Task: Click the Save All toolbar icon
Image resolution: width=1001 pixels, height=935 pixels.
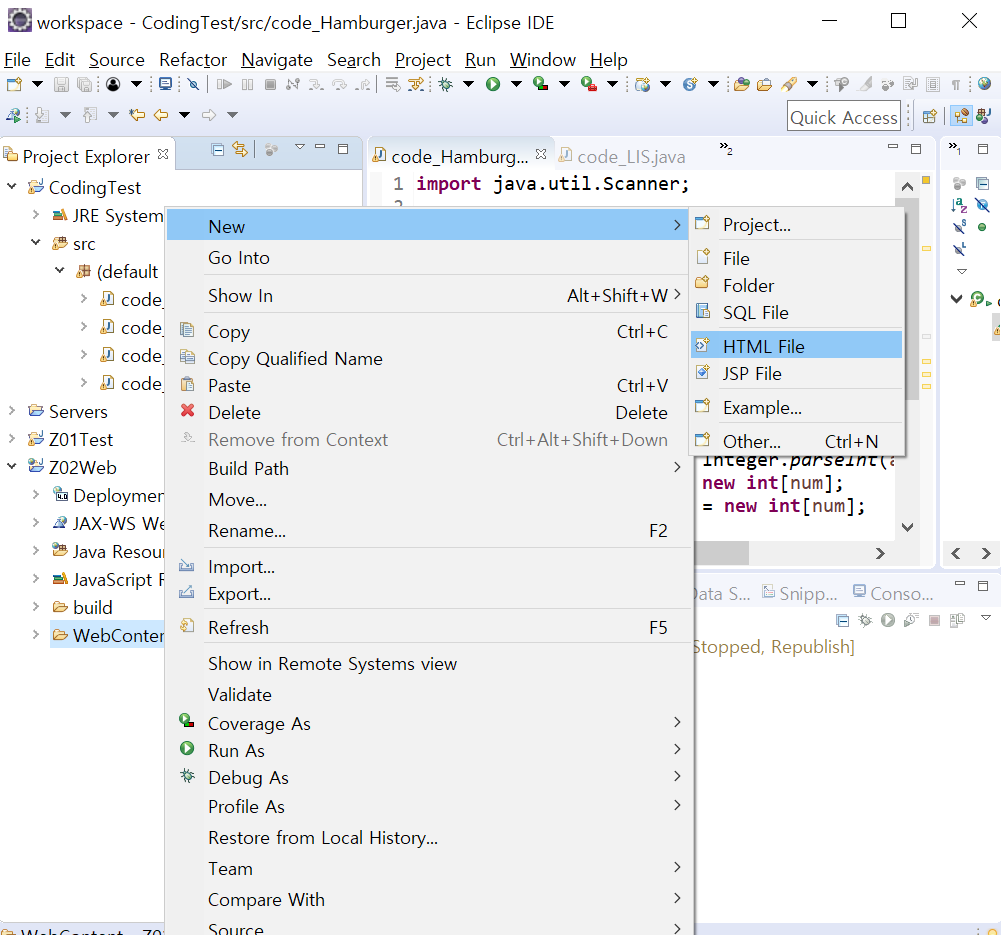Action: (84, 84)
